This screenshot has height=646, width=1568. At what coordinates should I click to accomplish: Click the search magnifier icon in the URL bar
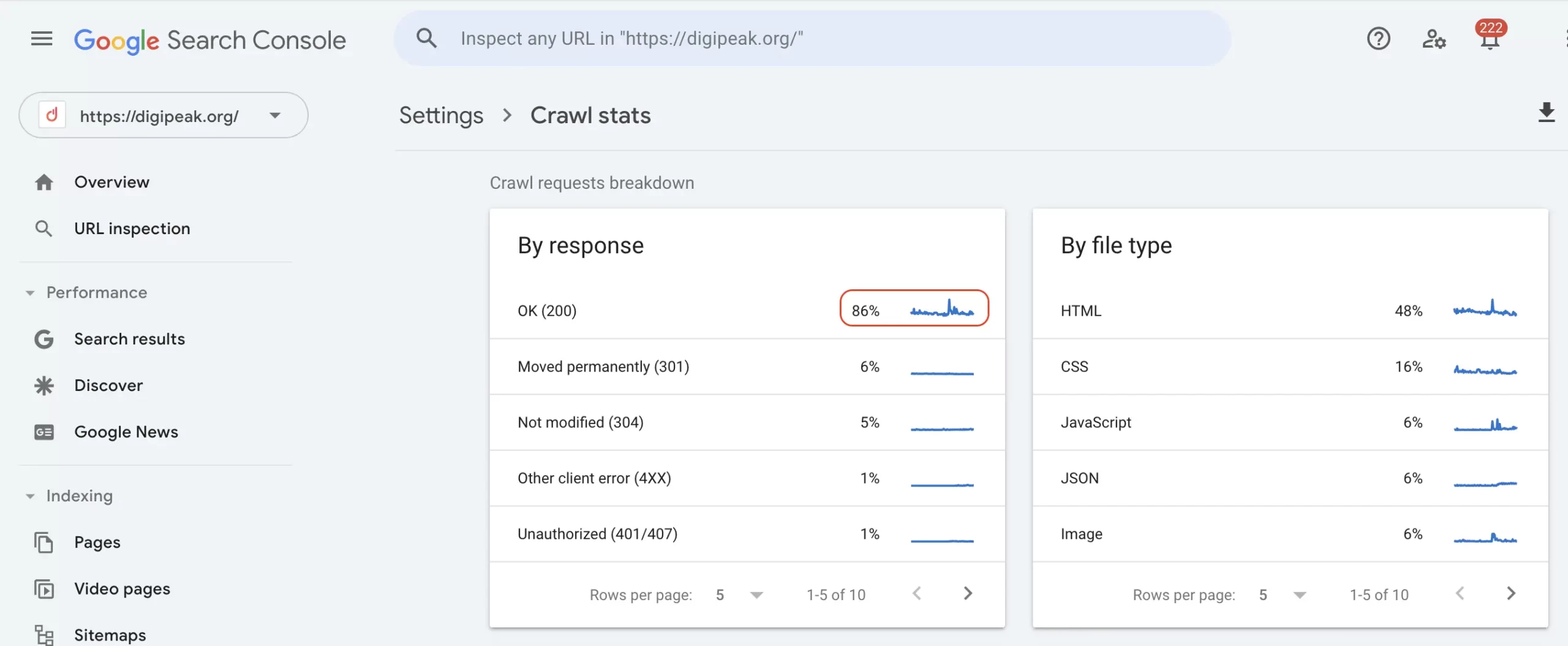pyautogui.click(x=426, y=38)
